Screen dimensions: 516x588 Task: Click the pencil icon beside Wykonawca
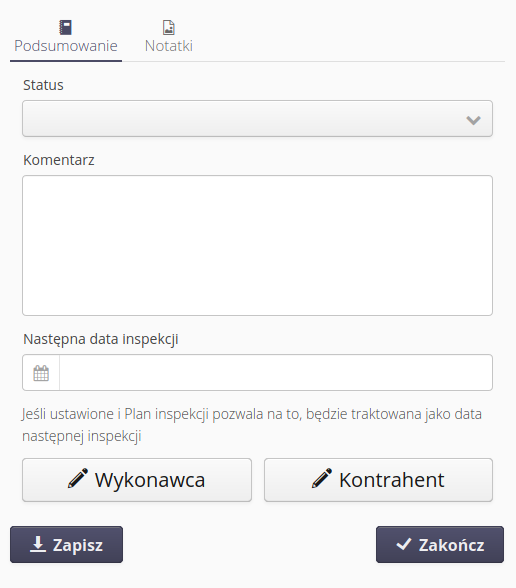pyautogui.click(x=78, y=478)
